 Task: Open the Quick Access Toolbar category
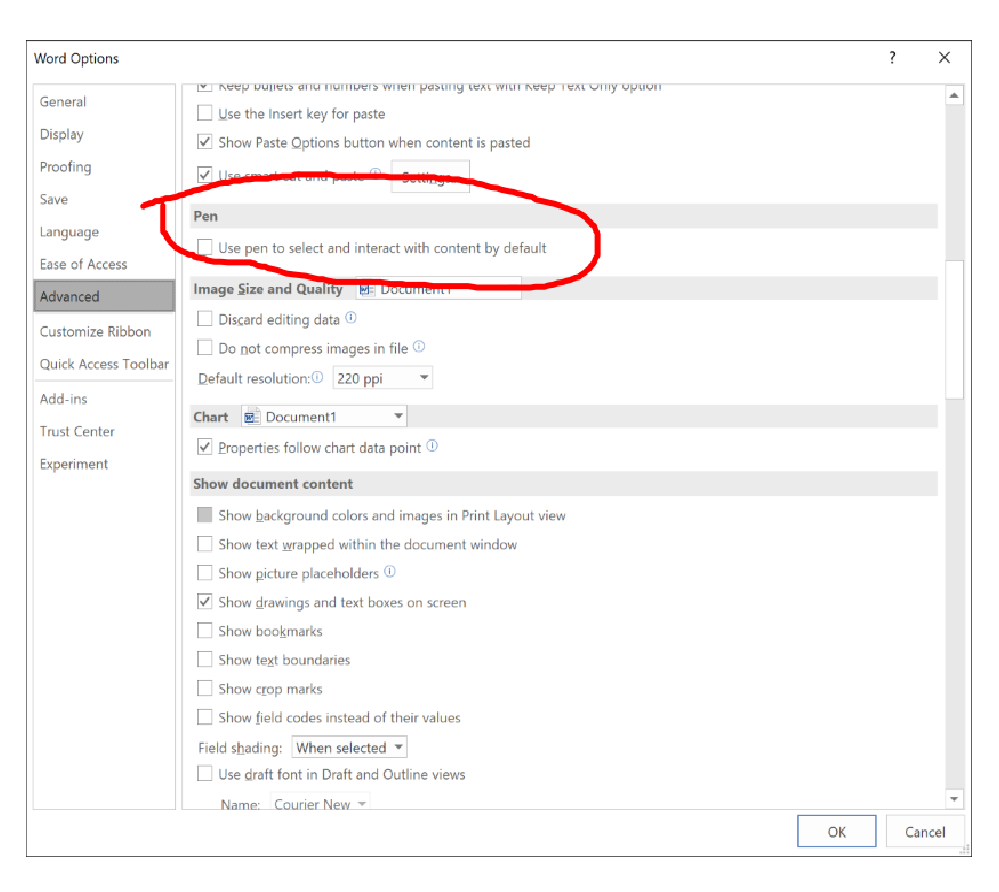click(104, 364)
